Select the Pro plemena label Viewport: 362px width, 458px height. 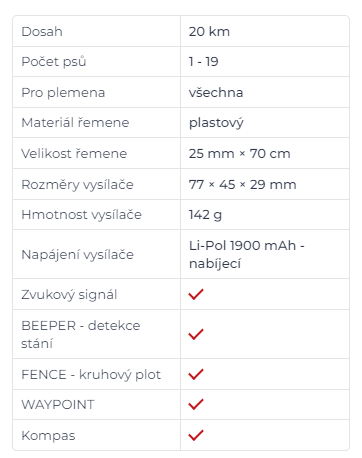[x=63, y=92]
